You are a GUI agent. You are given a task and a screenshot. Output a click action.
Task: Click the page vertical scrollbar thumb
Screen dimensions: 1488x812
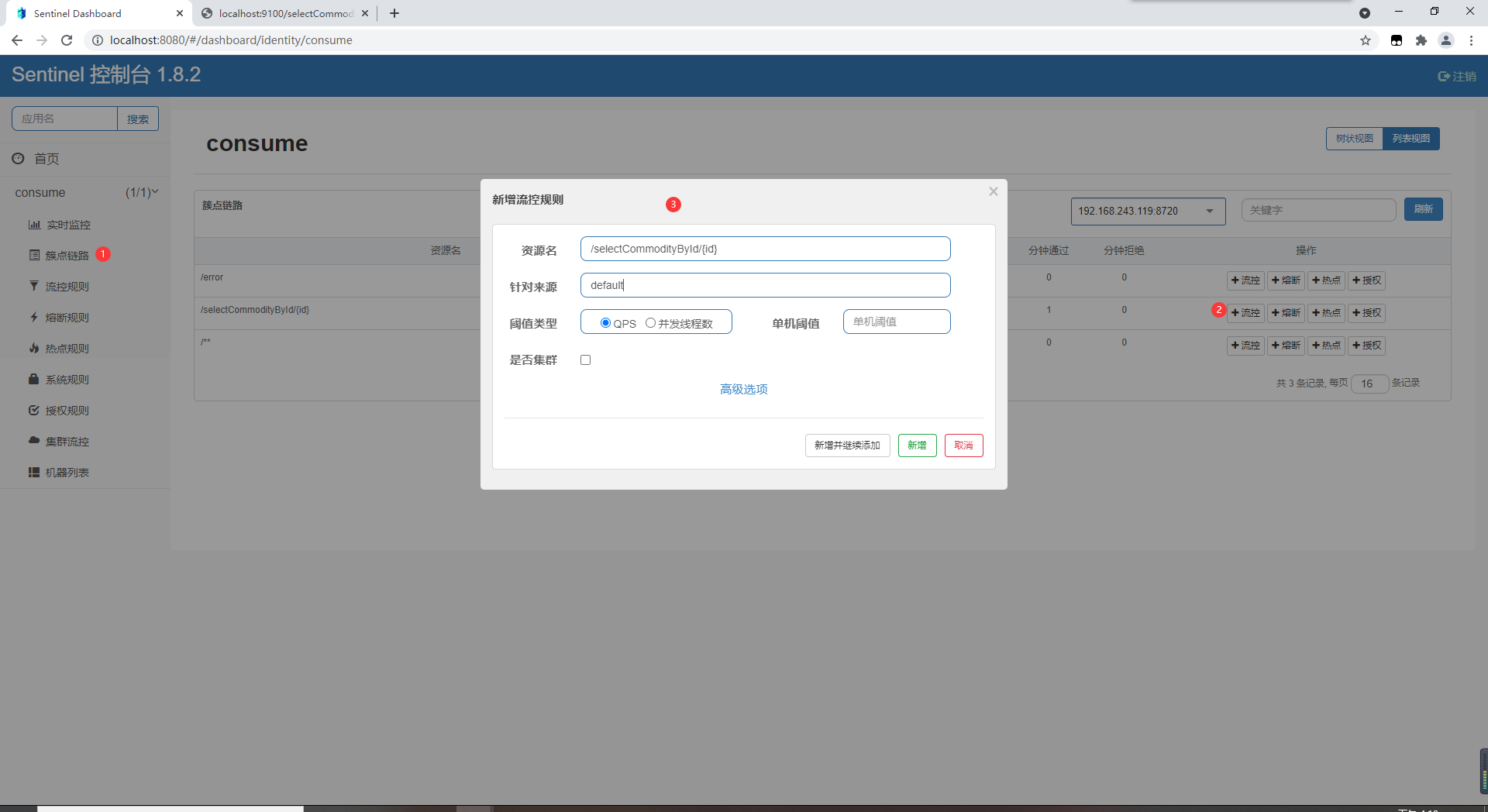tap(1483, 771)
